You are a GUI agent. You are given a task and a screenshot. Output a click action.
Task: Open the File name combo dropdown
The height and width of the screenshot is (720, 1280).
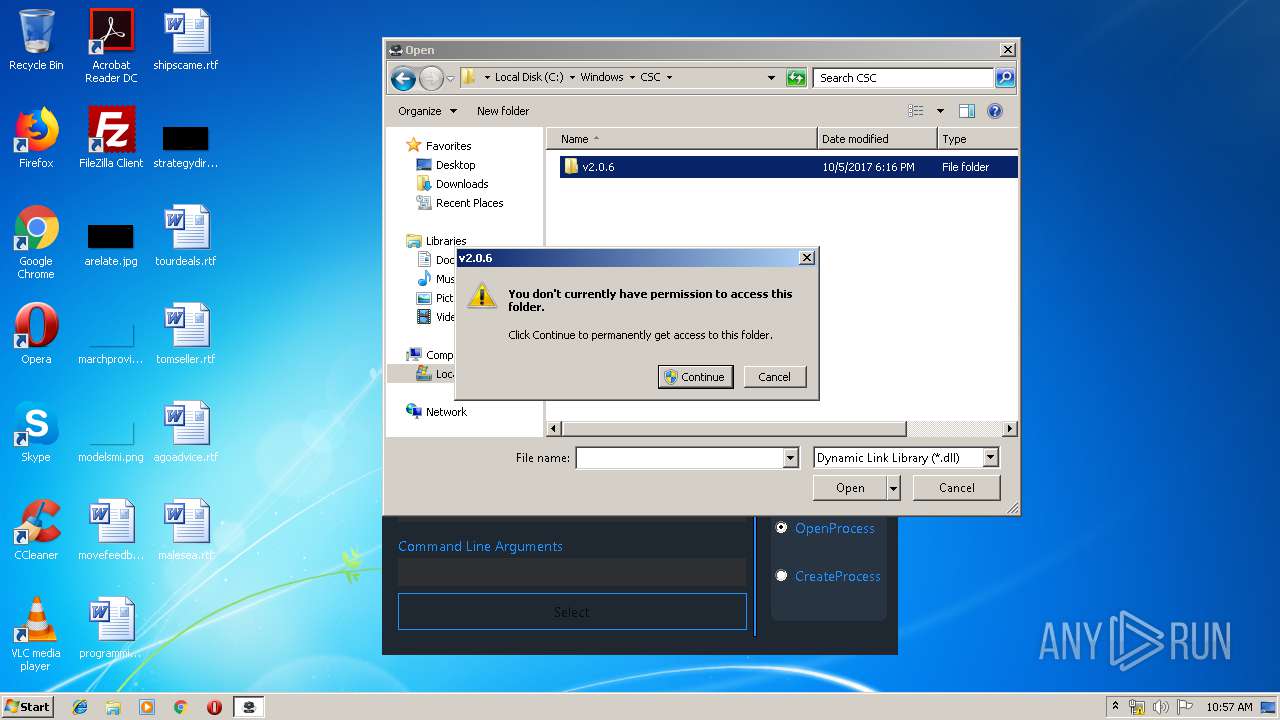tap(790, 458)
